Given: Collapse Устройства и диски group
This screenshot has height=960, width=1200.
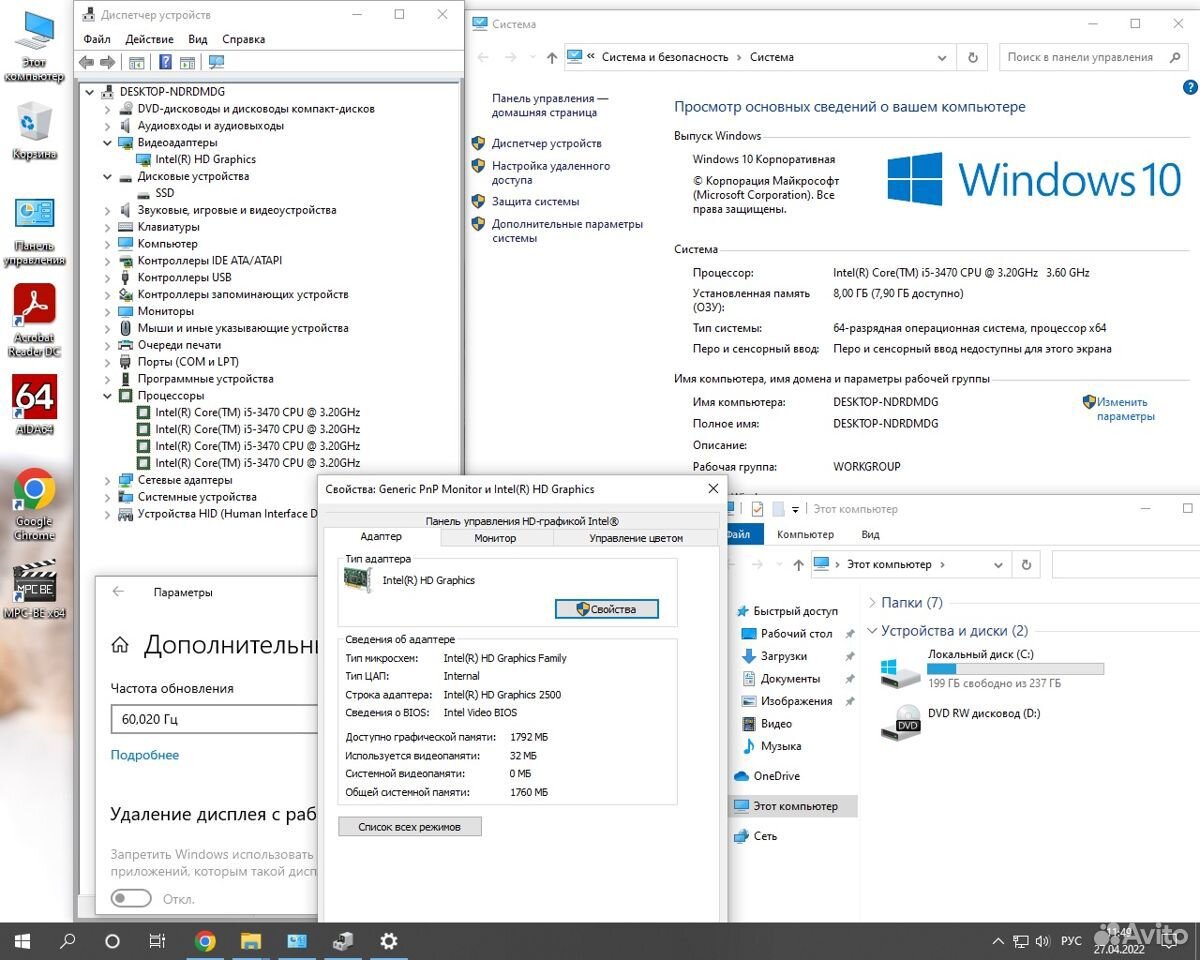Looking at the screenshot, I should point(872,631).
